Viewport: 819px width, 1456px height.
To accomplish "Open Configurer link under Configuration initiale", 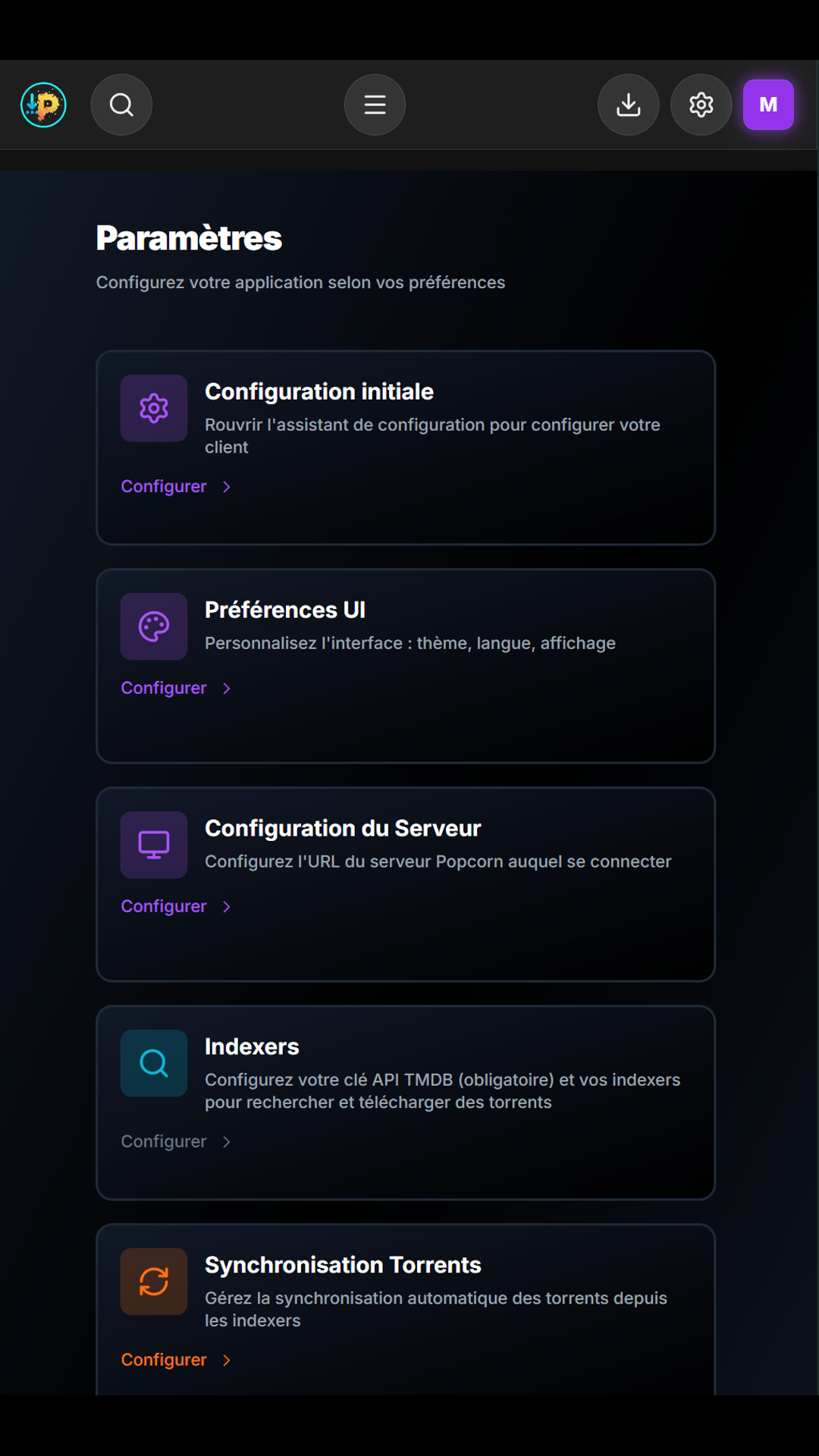I will (x=164, y=486).
